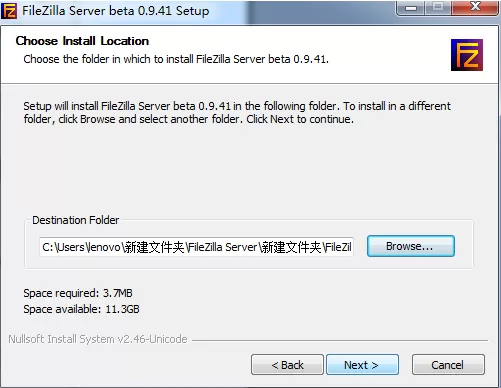Click the Nullsoft Install System version text

(98, 339)
